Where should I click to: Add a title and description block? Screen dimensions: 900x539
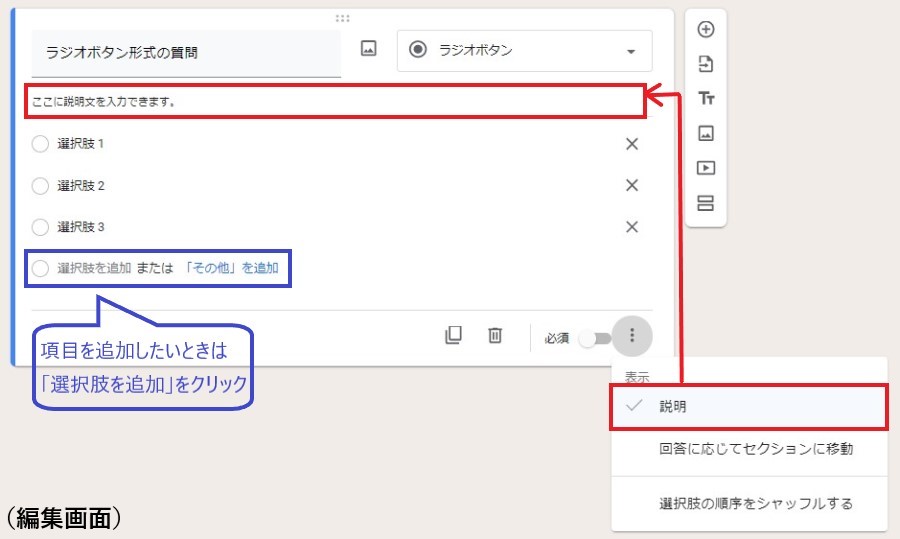coord(706,98)
